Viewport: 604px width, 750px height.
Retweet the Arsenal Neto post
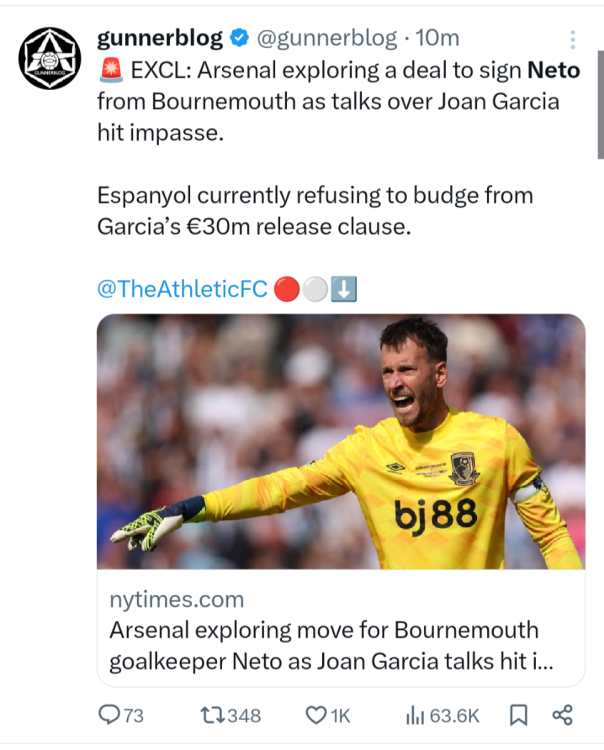point(213,714)
